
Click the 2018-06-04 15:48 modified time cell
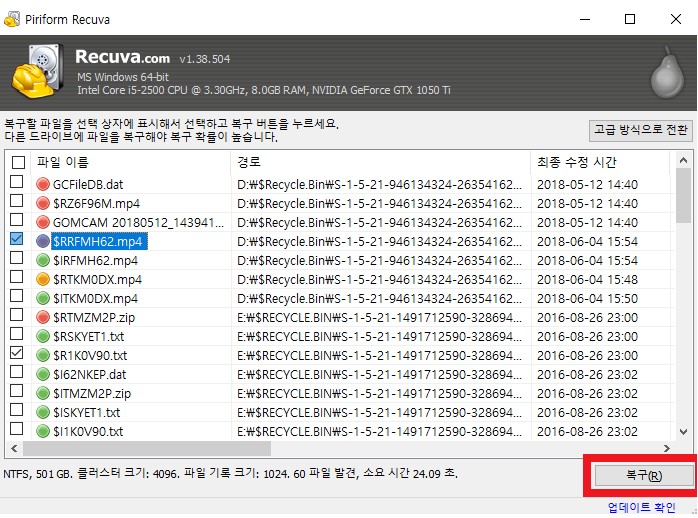tap(587, 279)
